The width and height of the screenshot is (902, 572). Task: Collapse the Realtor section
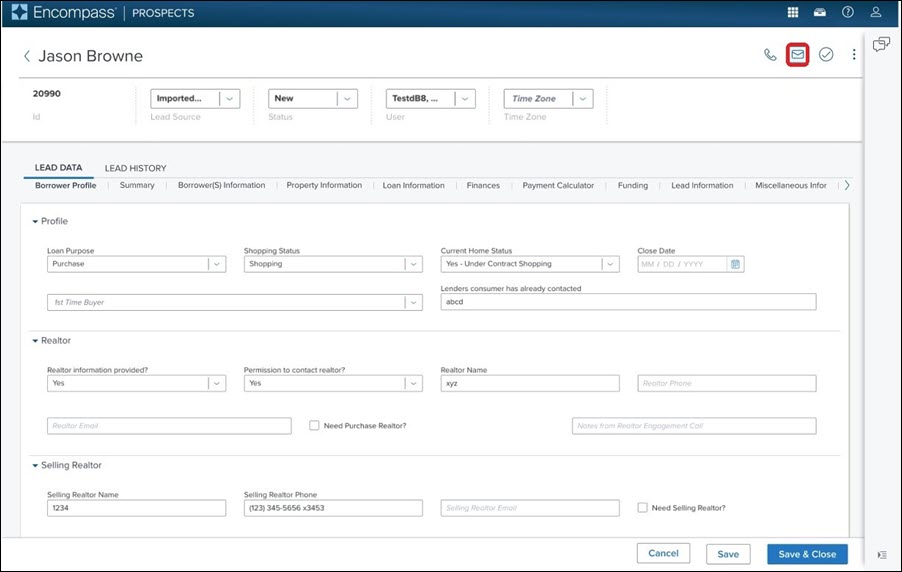(x=35, y=341)
